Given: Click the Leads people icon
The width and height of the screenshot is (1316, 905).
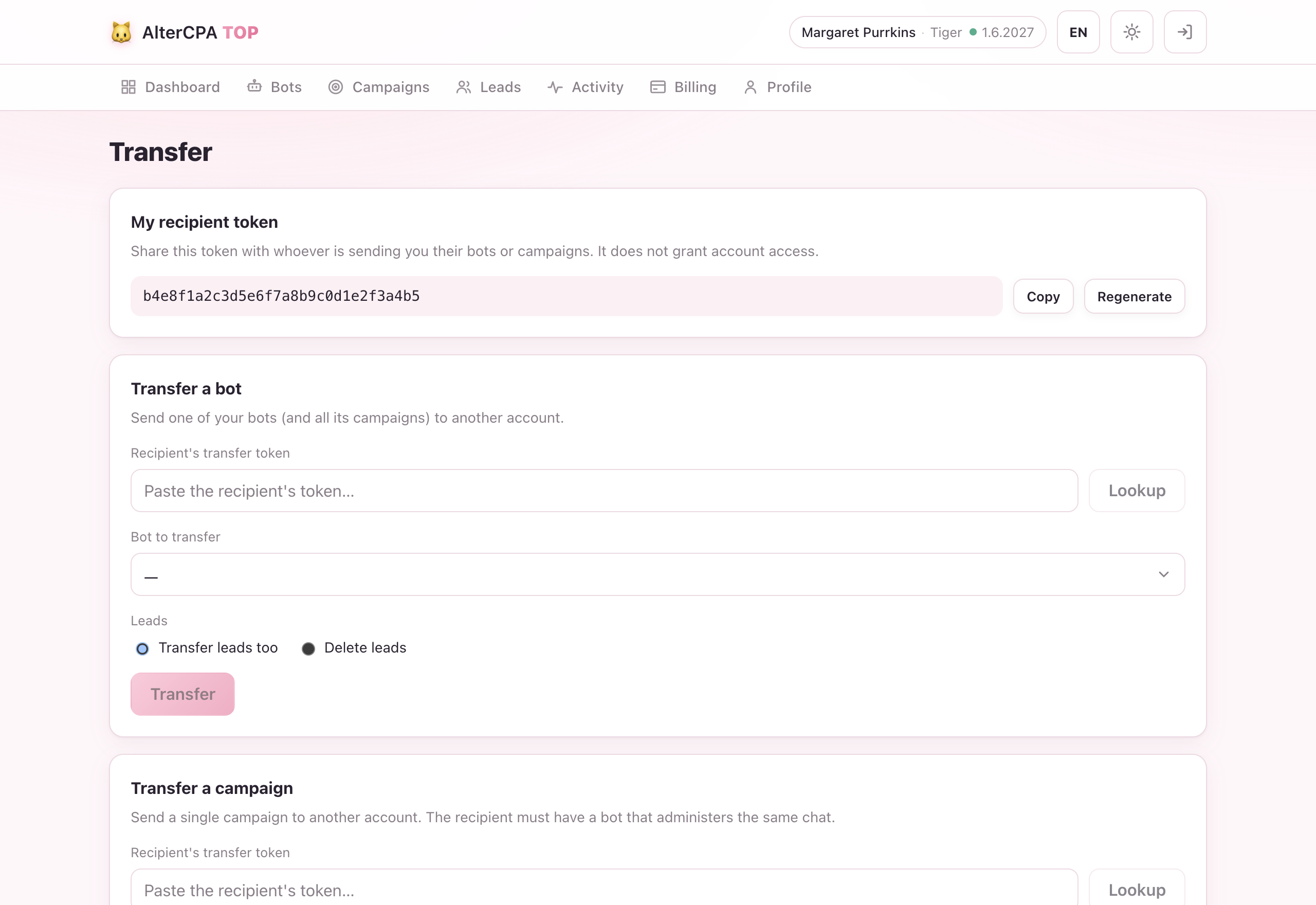Looking at the screenshot, I should pyautogui.click(x=464, y=87).
